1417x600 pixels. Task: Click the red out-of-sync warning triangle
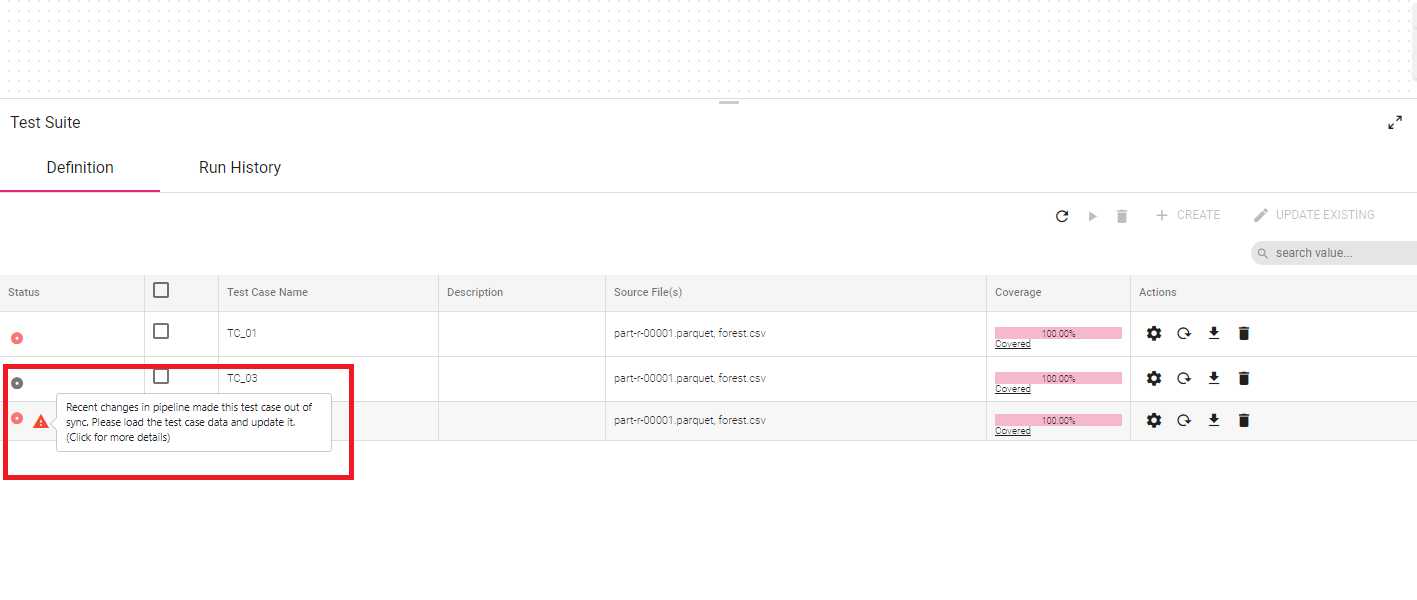(40, 422)
